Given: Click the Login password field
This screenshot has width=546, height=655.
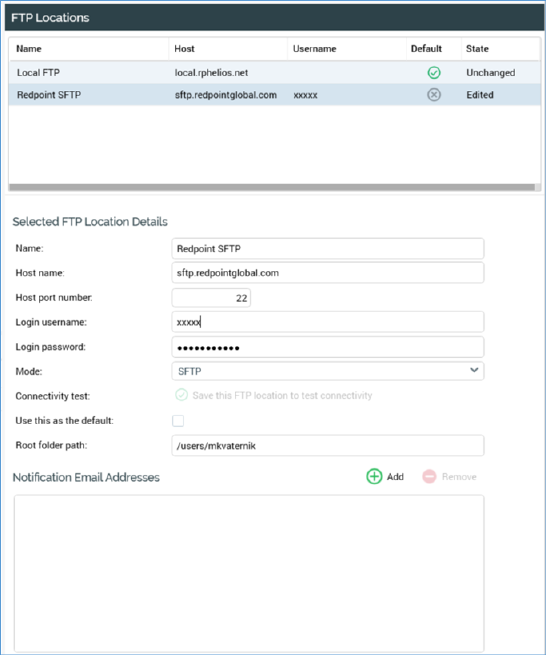Looking at the screenshot, I should click(328, 347).
